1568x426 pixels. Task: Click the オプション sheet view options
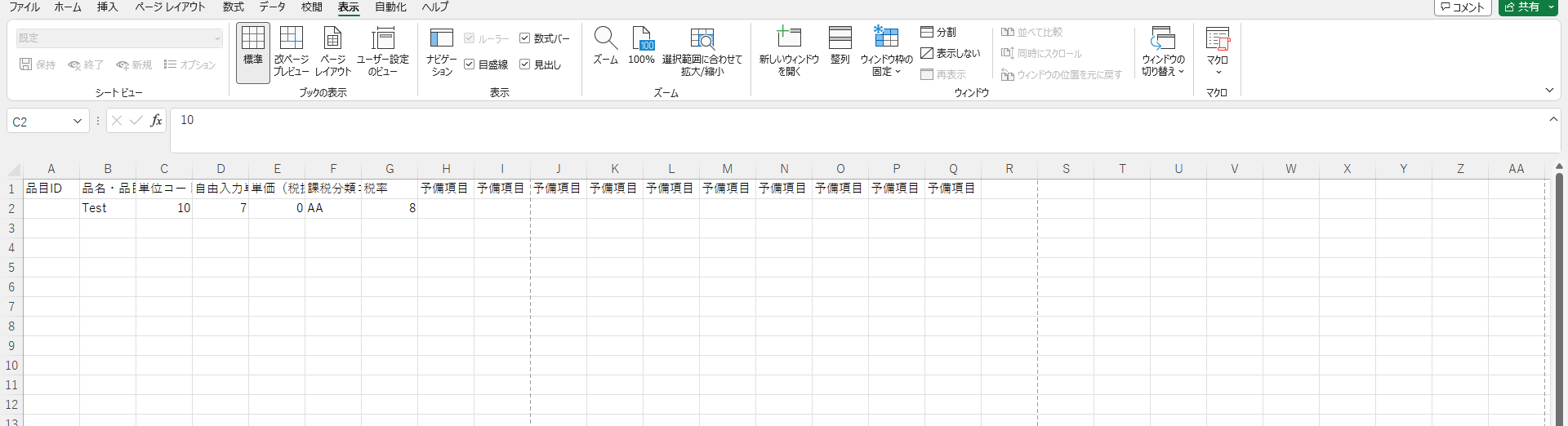pyautogui.click(x=189, y=64)
